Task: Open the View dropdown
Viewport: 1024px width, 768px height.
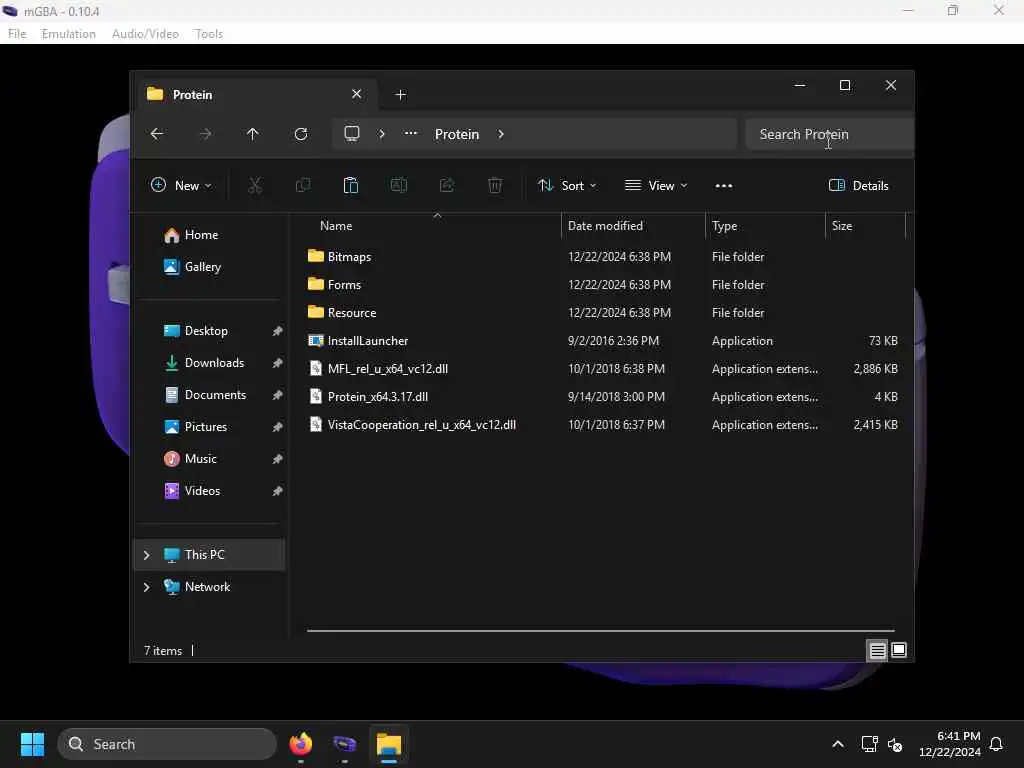Action: (656, 185)
